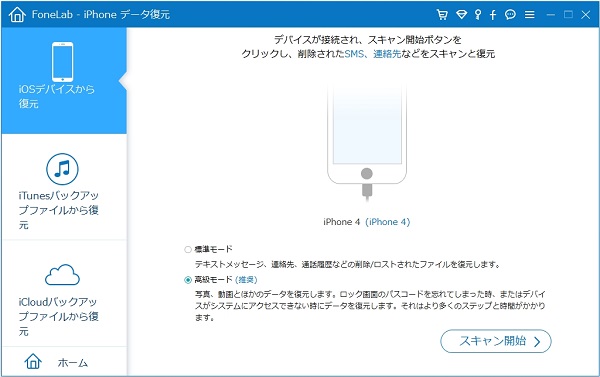The image size is (600, 377).
Task: Click the diamond-shaped icon in the title bar
Action: tap(461, 15)
